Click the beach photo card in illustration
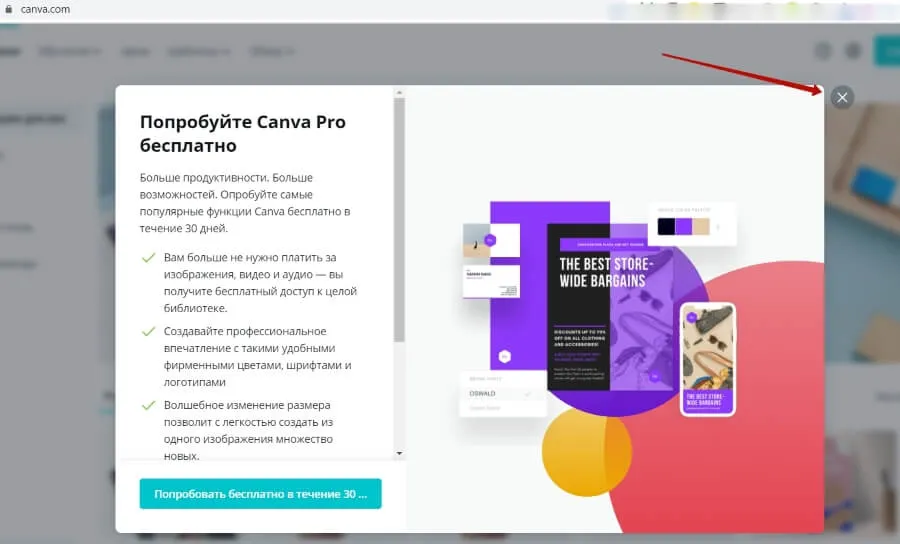 pos(491,240)
